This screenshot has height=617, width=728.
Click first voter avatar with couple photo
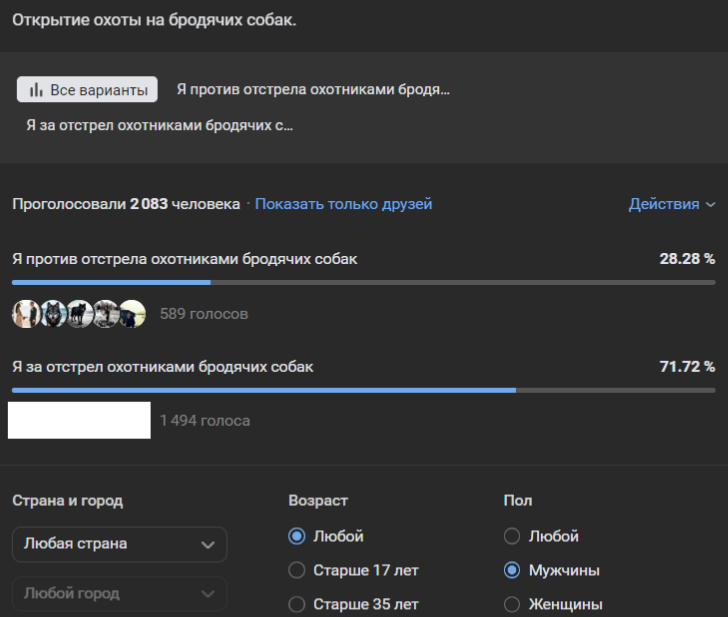26,314
